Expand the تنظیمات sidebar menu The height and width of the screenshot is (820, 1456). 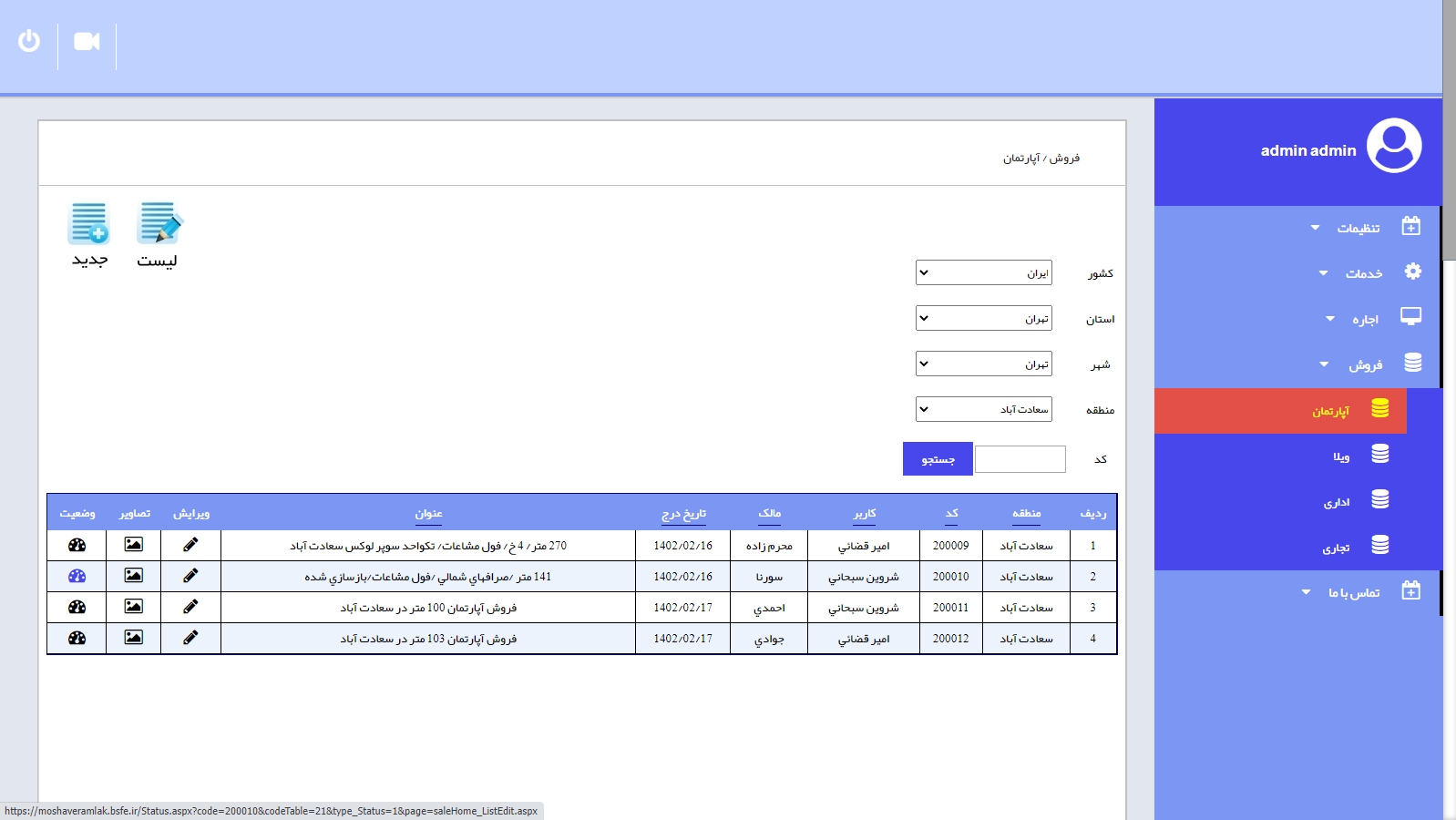[1358, 228]
